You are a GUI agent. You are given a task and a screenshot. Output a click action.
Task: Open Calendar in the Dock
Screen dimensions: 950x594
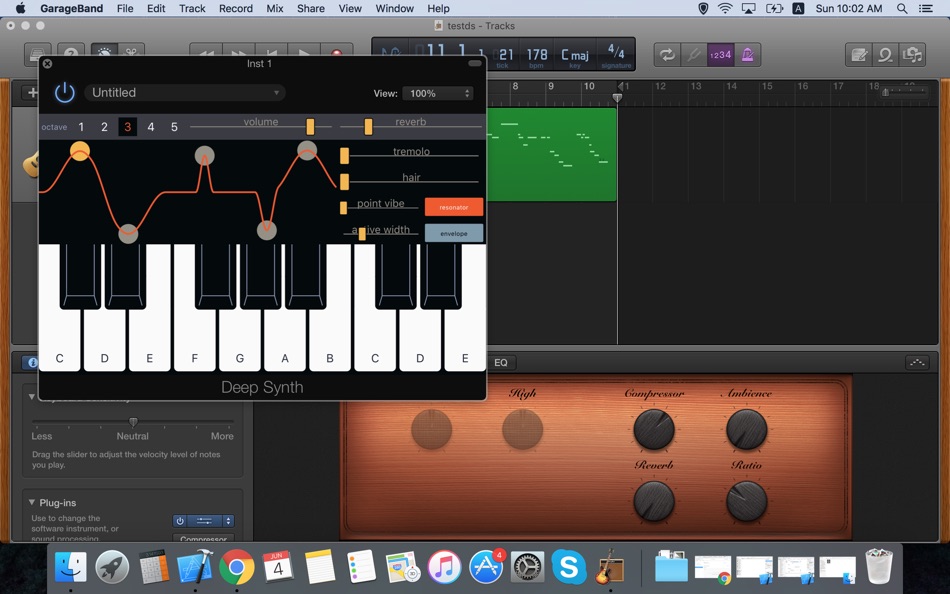[278, 567]
